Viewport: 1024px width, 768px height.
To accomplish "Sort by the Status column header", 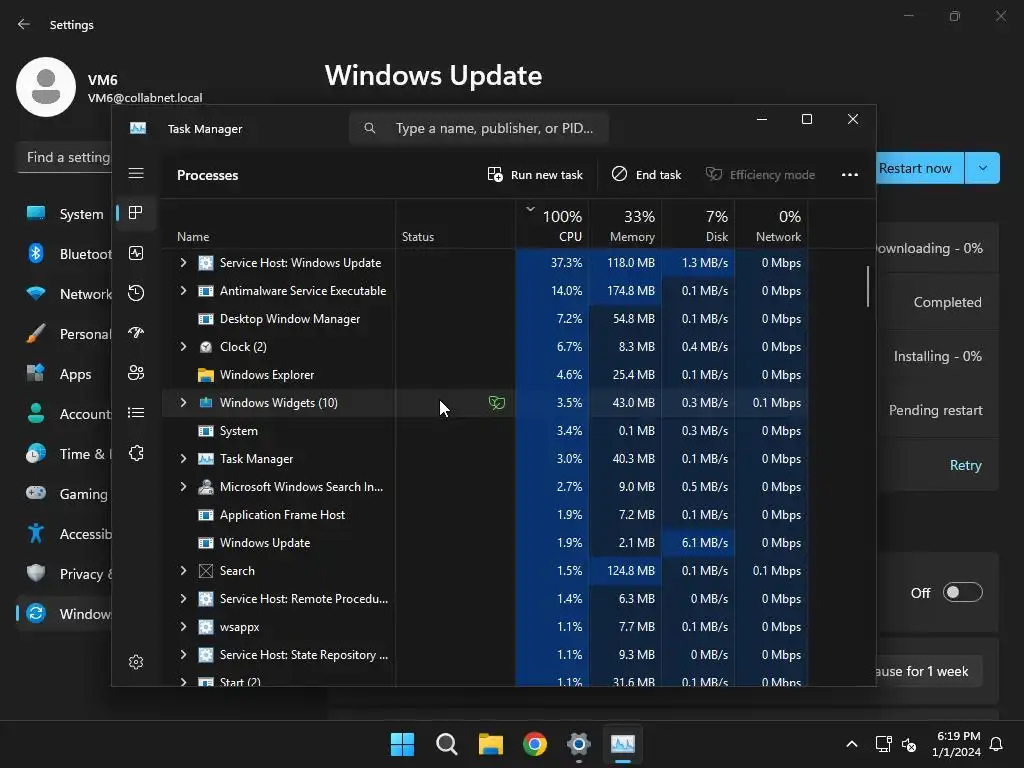I will pyautogui.click(x=455, y=224).
